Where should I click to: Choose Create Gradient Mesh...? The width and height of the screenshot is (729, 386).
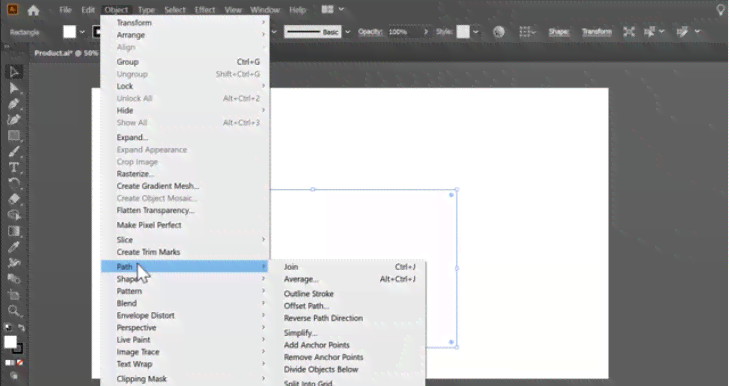[185, 186]
